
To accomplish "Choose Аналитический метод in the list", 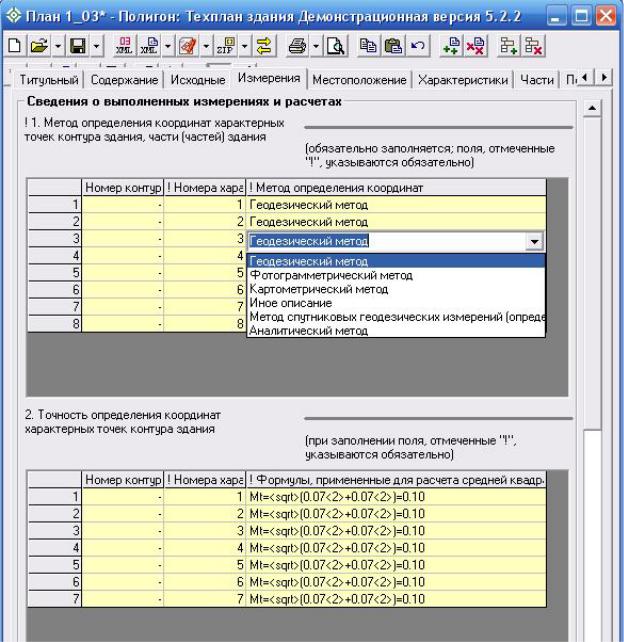I will tap(396, 330).
